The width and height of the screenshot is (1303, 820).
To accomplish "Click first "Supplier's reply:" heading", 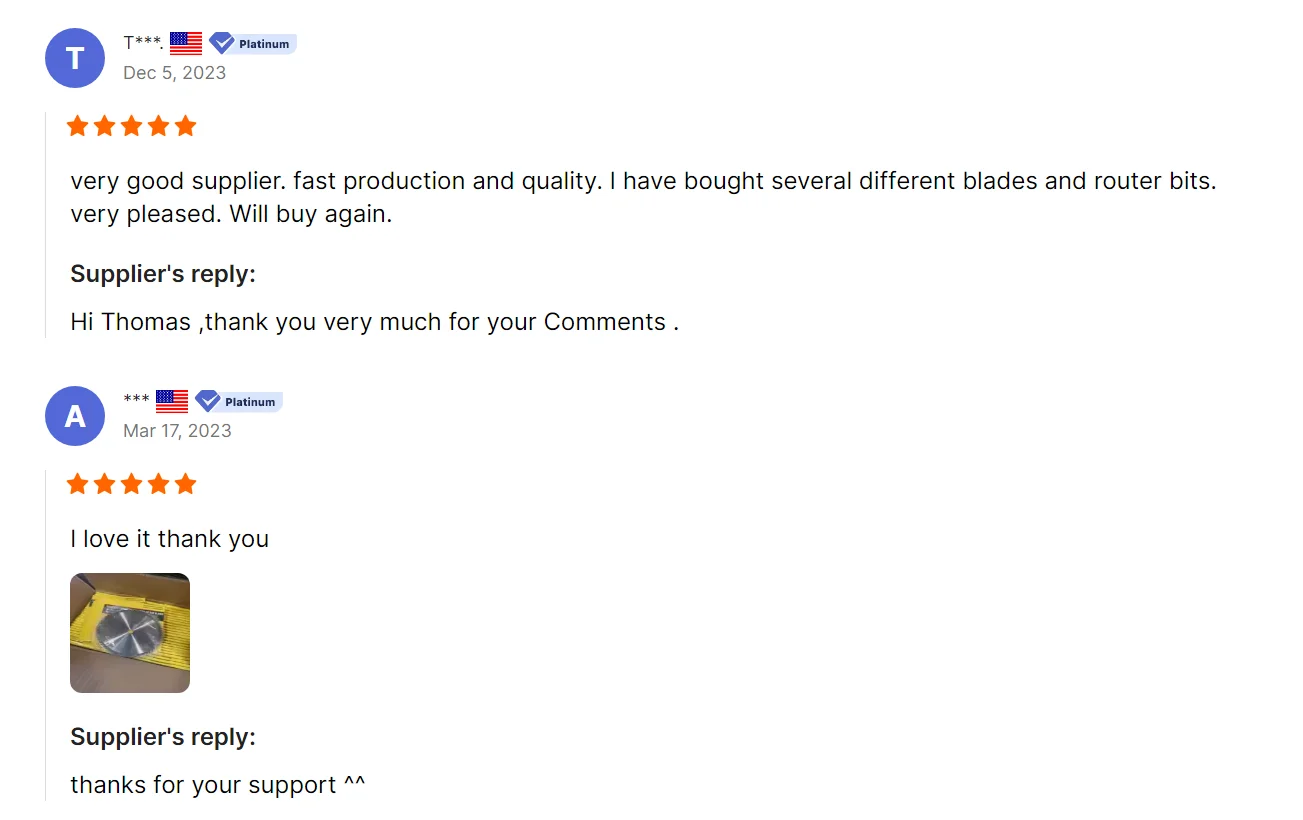I will point(163,274).
